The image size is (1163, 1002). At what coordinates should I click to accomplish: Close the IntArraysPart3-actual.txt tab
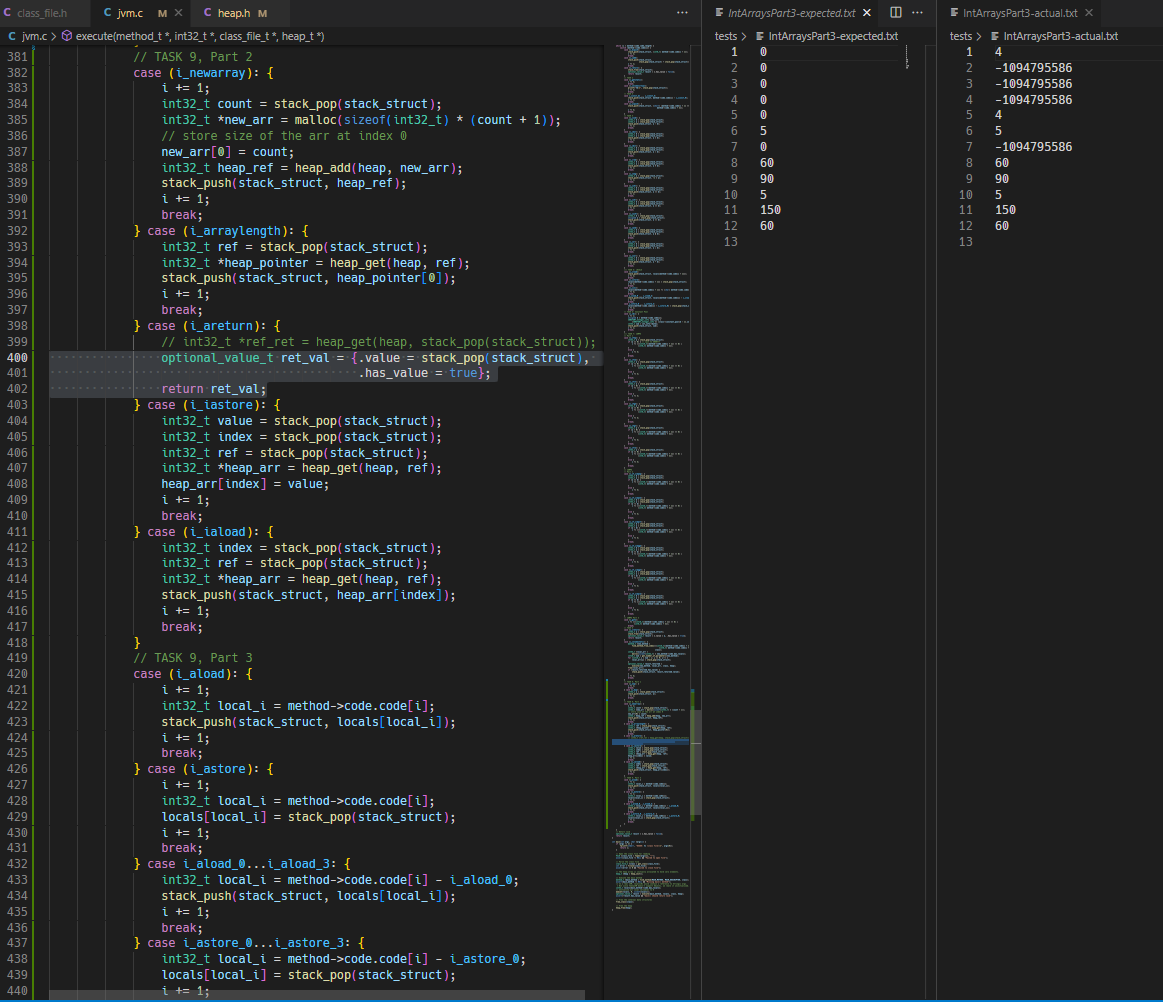1088,13
